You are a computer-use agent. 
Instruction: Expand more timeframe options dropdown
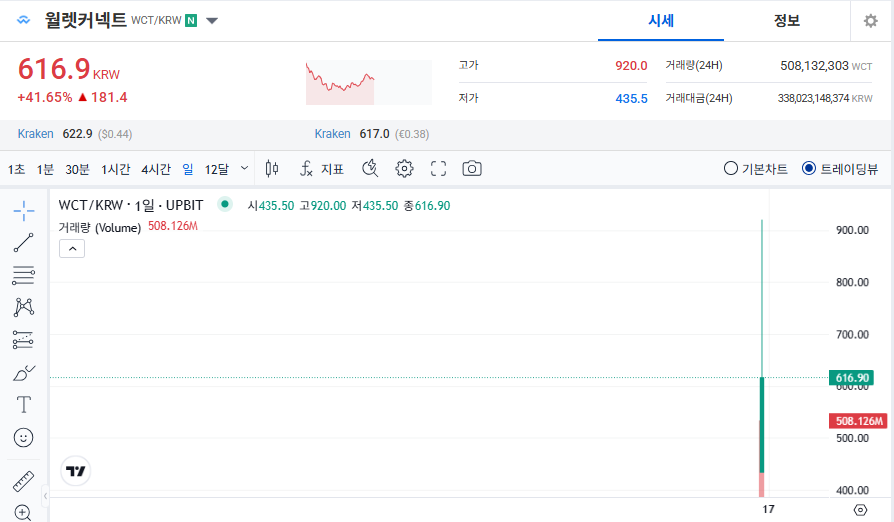(245, 169)
